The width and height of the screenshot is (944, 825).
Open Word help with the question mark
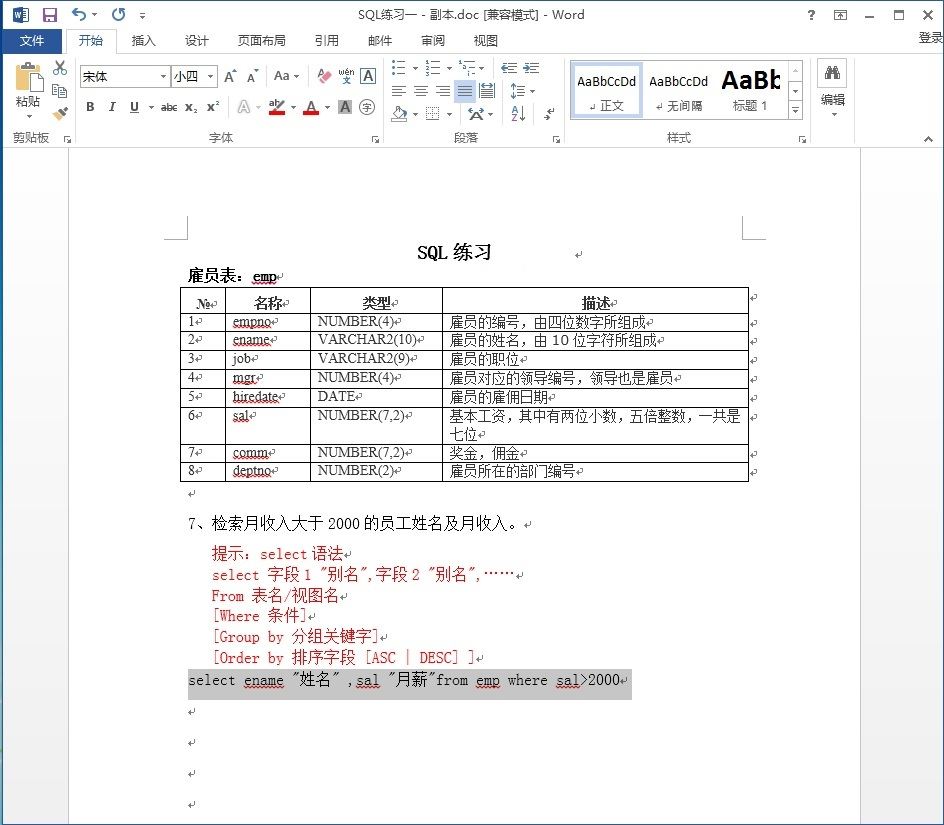[811, 15]
